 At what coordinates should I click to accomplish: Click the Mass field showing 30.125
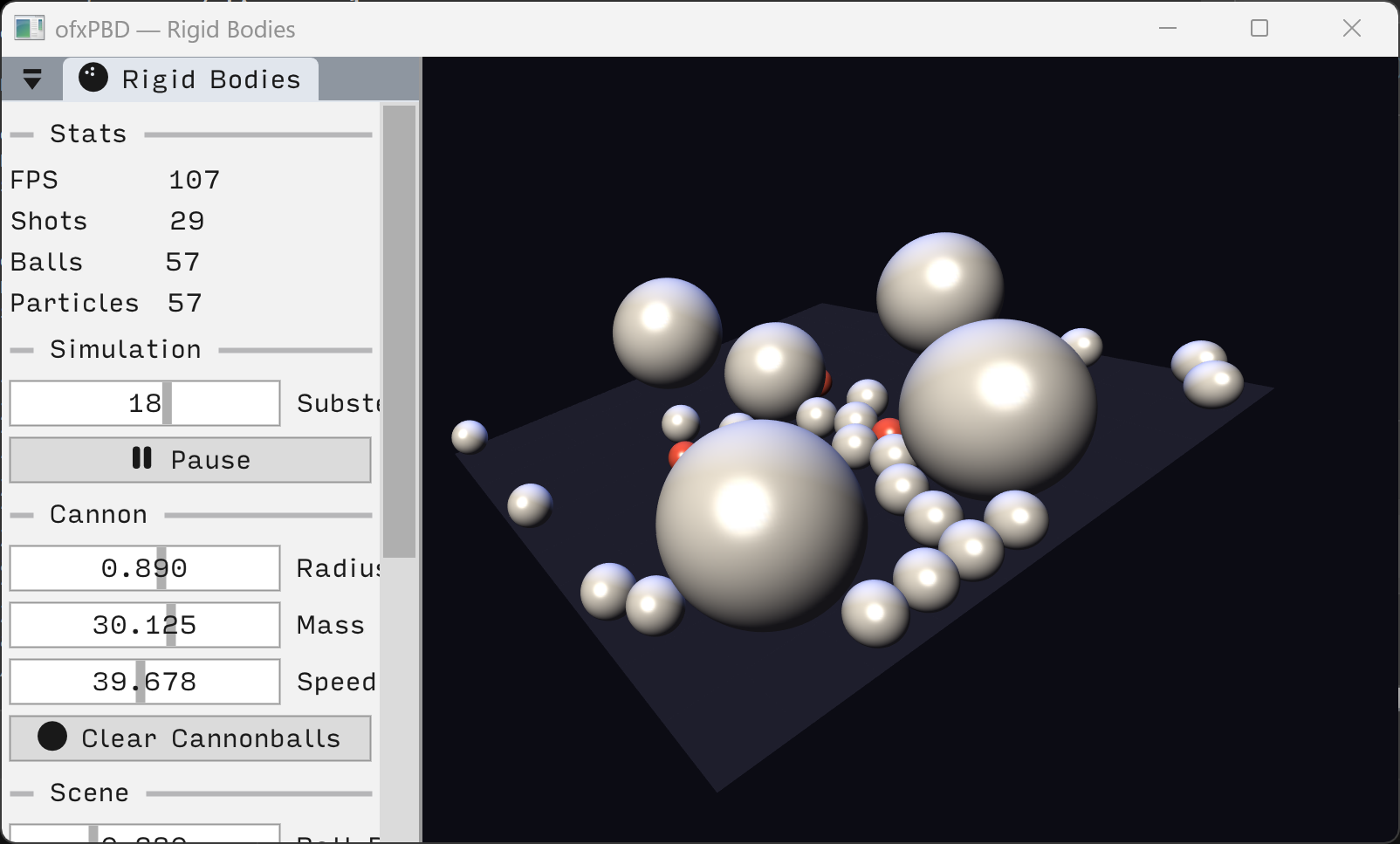[x=145, y=625]
